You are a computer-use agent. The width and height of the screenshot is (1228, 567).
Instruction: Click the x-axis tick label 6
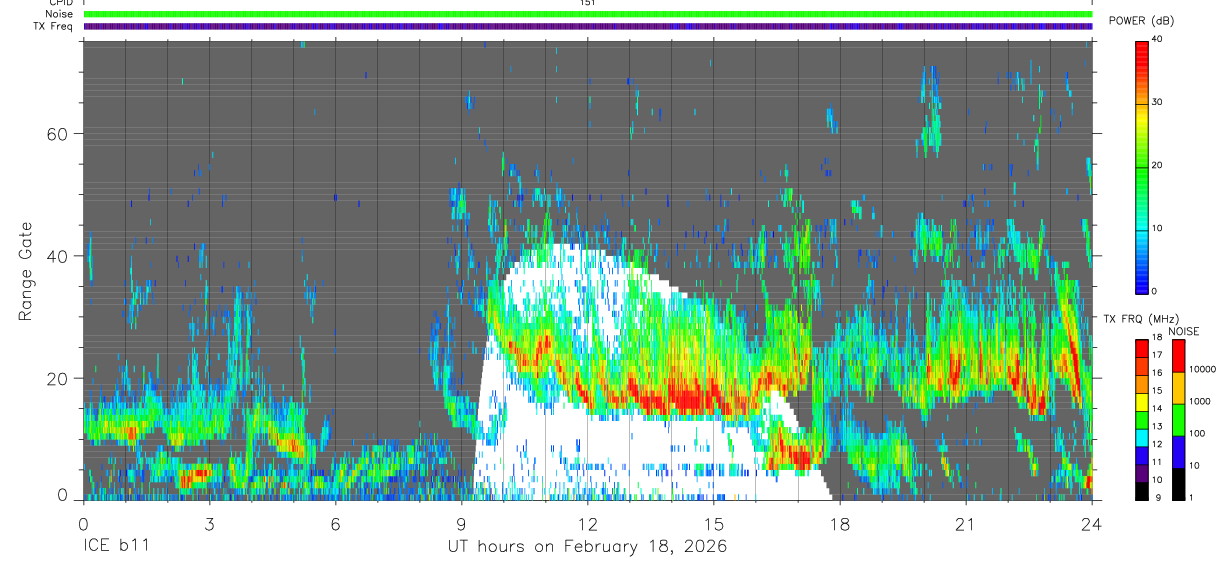[x=335, y=523]
